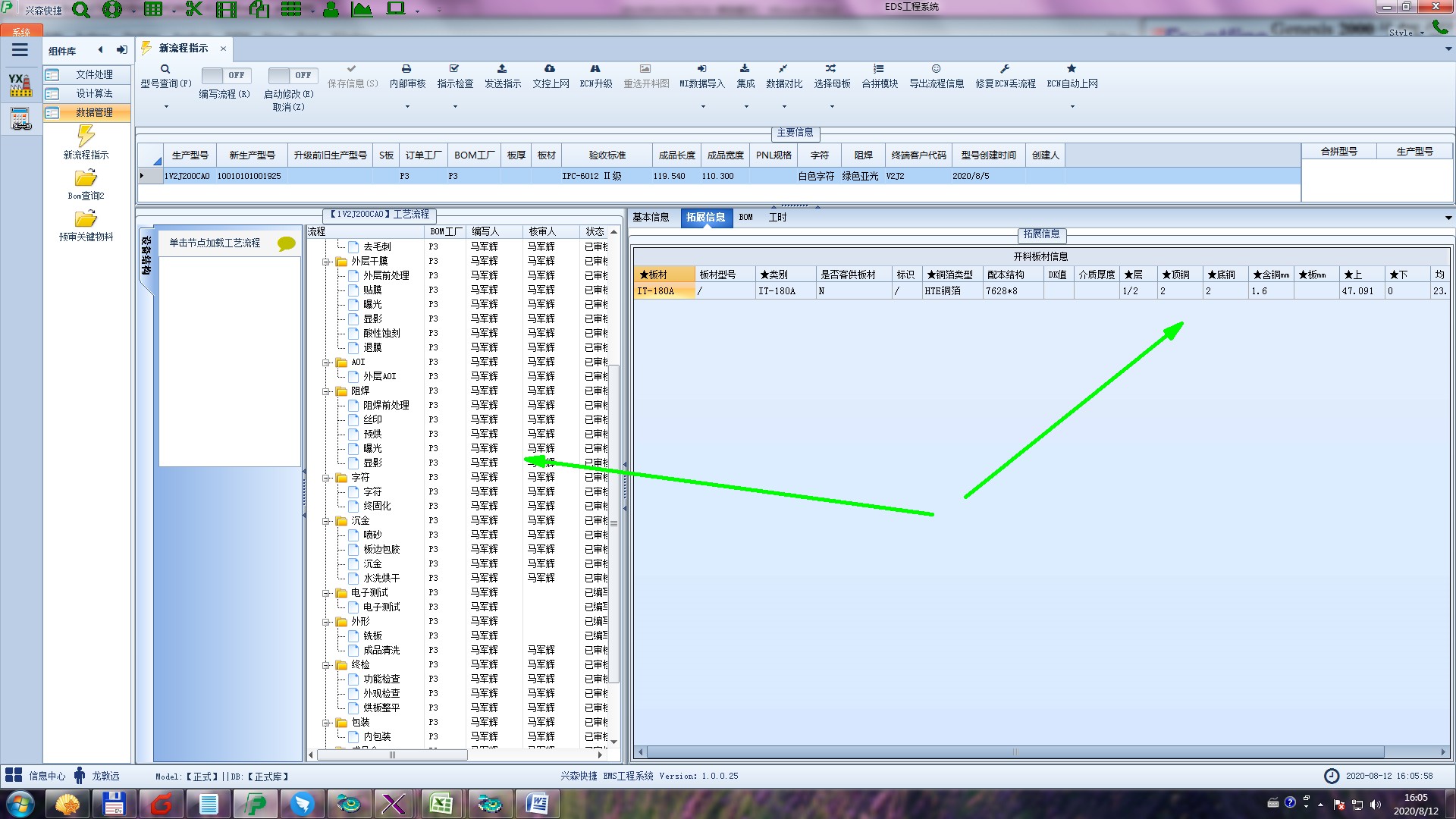Viewport: 1456px width, 819px height.
Task: Click the 选择母板 shuffle icon
Action: click(x=831, y=69)
